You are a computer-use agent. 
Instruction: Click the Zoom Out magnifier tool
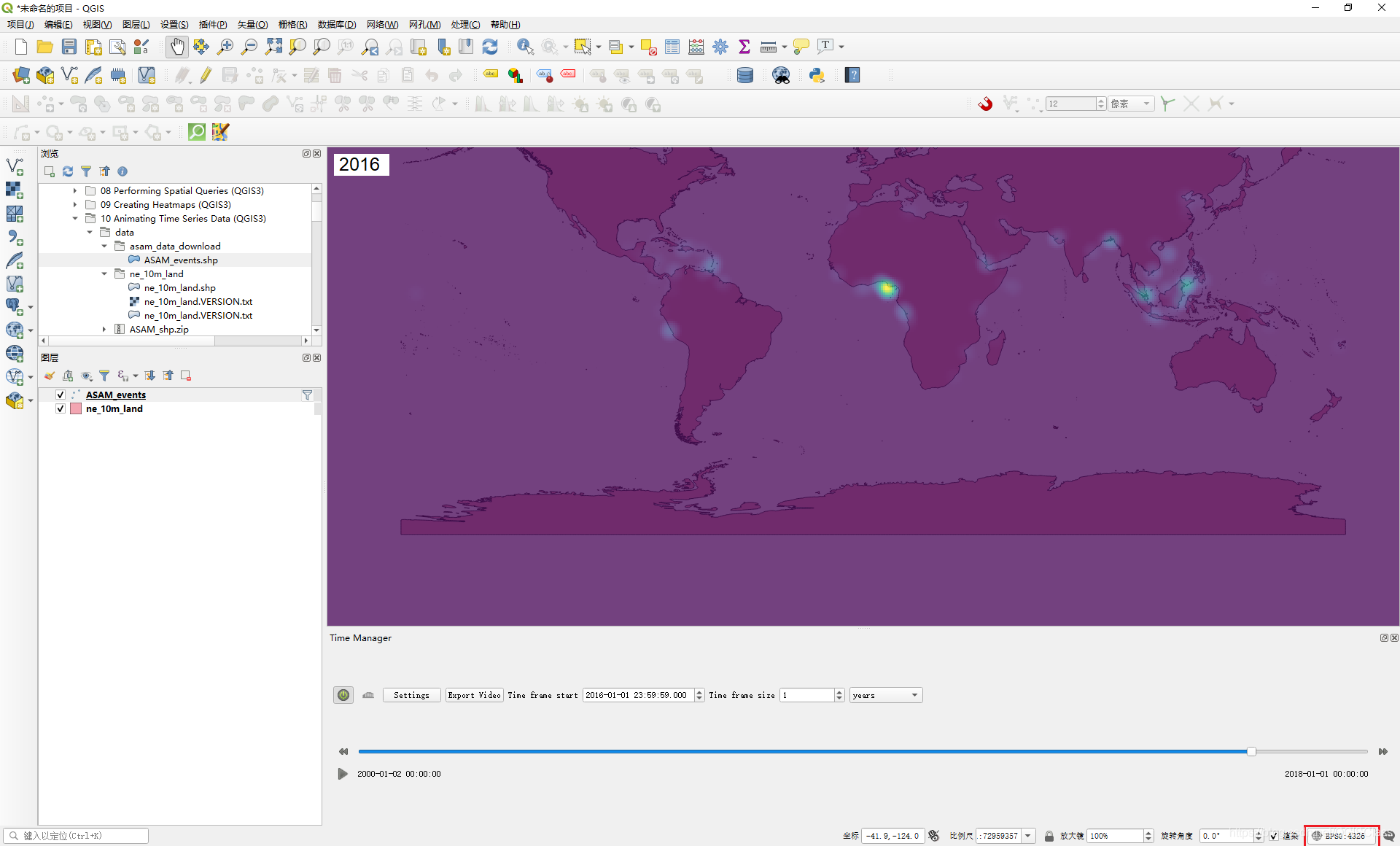coord(249,47)
